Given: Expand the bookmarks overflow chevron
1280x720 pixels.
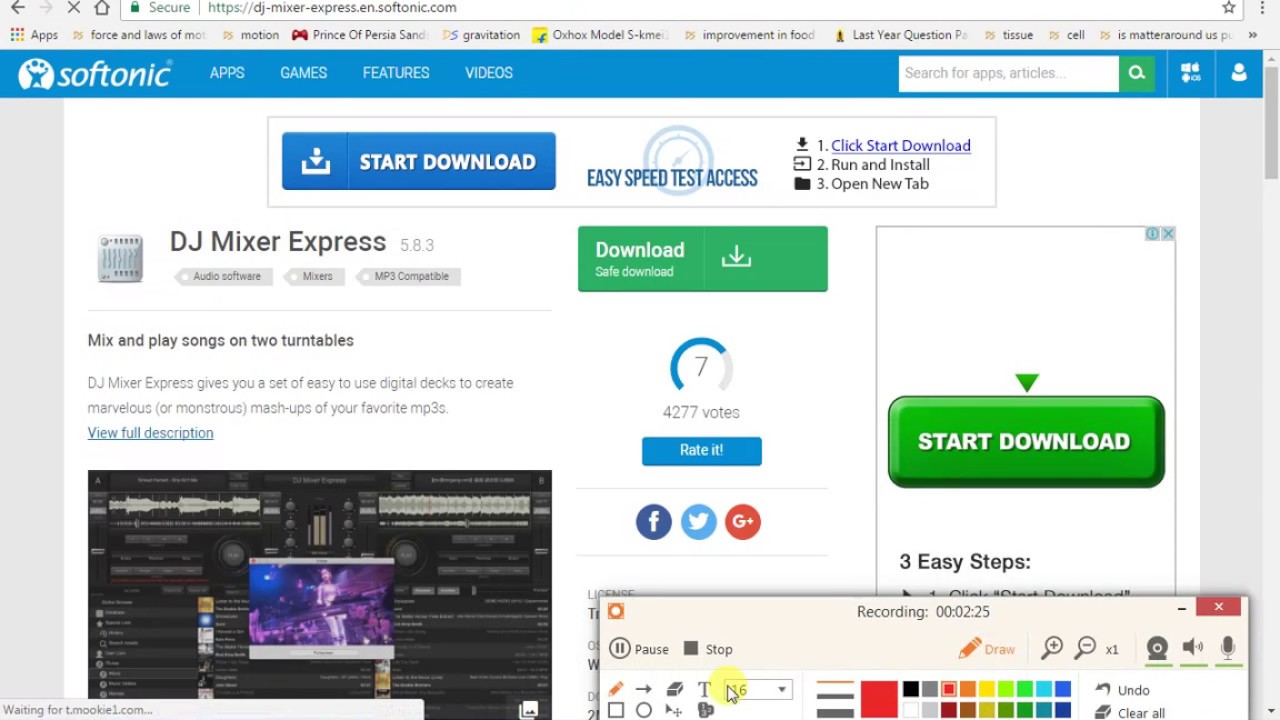Looking at the screenshot, I should pyautogui.click(x=1253, y=35).
